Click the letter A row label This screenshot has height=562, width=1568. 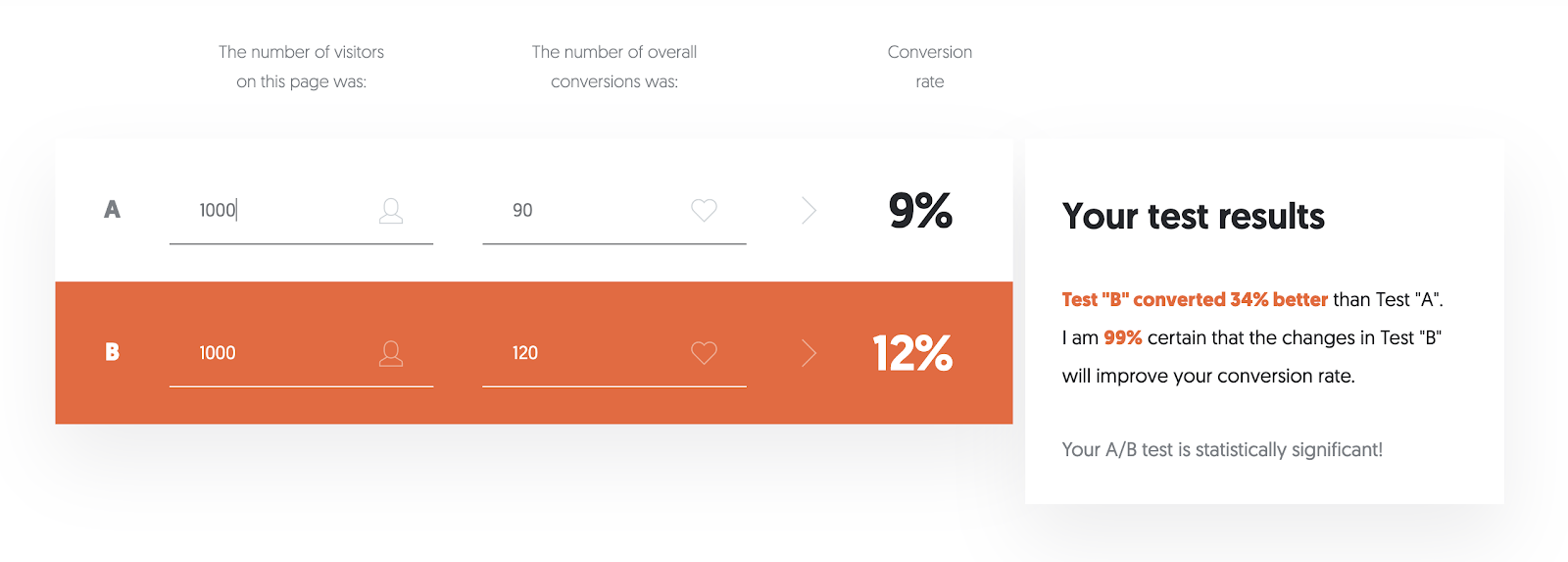click(x=112, y=210)
